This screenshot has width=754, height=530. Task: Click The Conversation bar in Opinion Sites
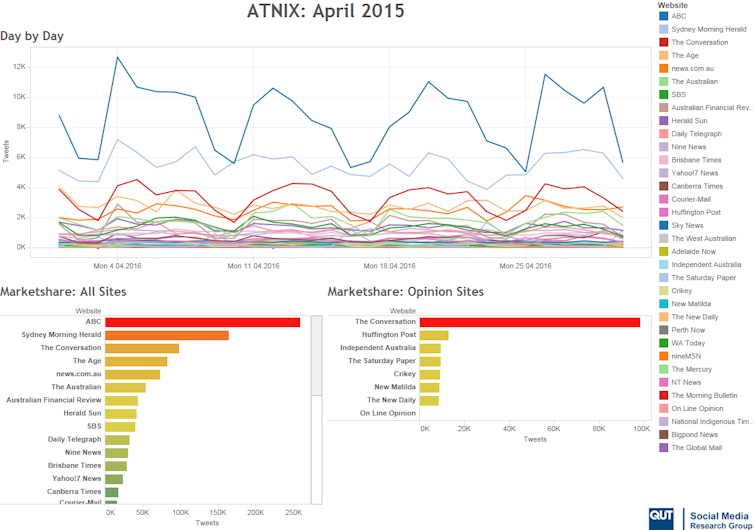[x=530, y=322]
